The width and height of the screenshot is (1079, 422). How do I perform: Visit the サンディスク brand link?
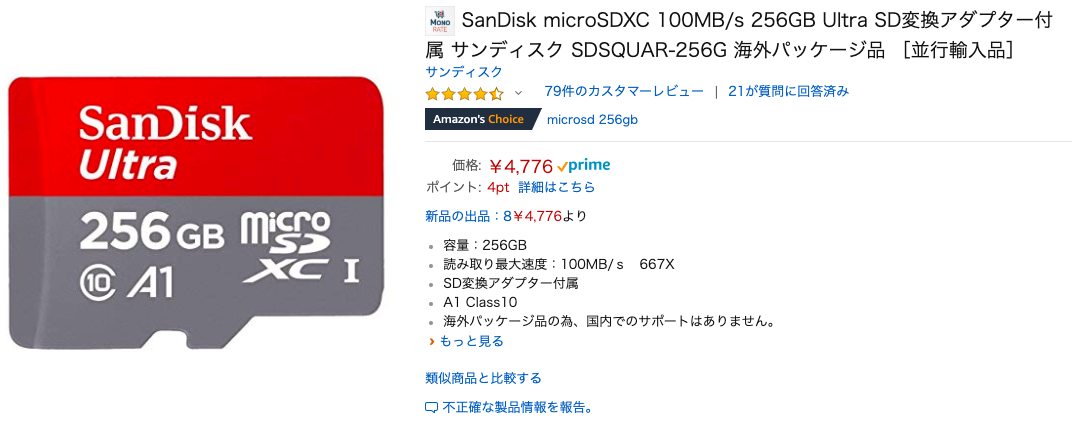point(464,72)
